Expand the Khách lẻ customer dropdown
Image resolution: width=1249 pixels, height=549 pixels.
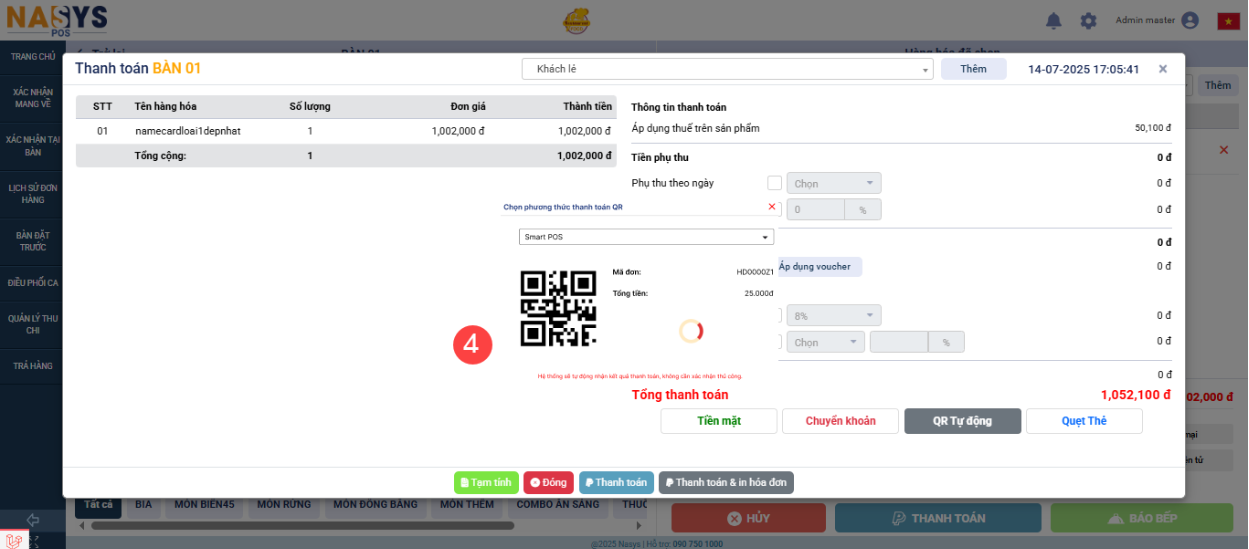(727, 69)
